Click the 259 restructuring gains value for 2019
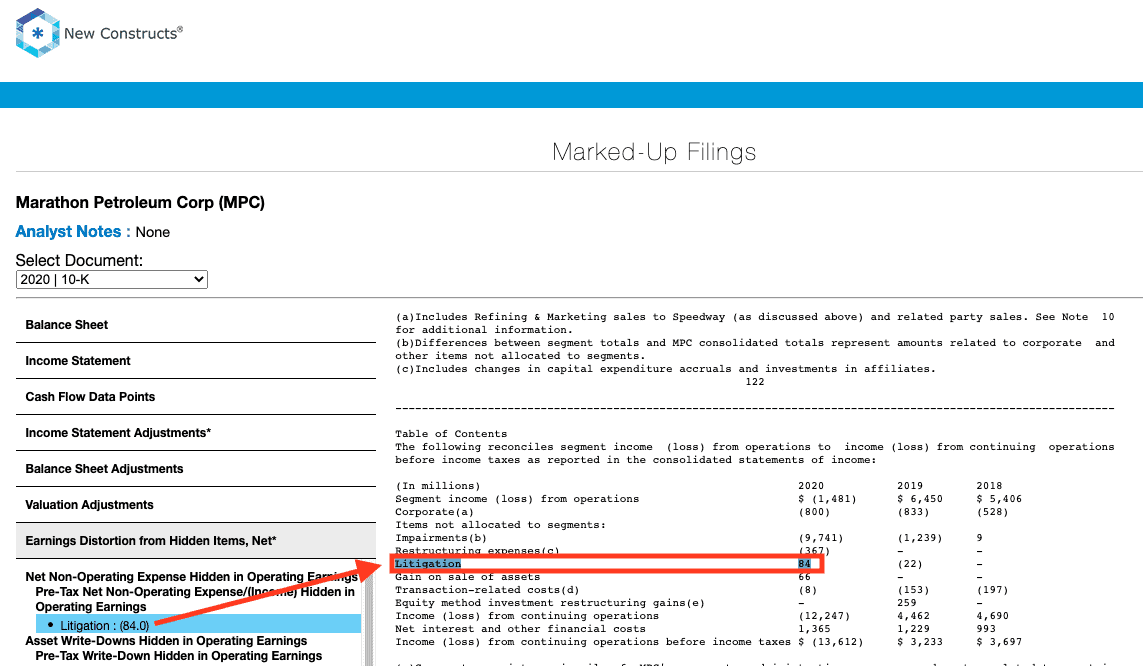This screenshot has height=666, width=1143. [907, 603]
